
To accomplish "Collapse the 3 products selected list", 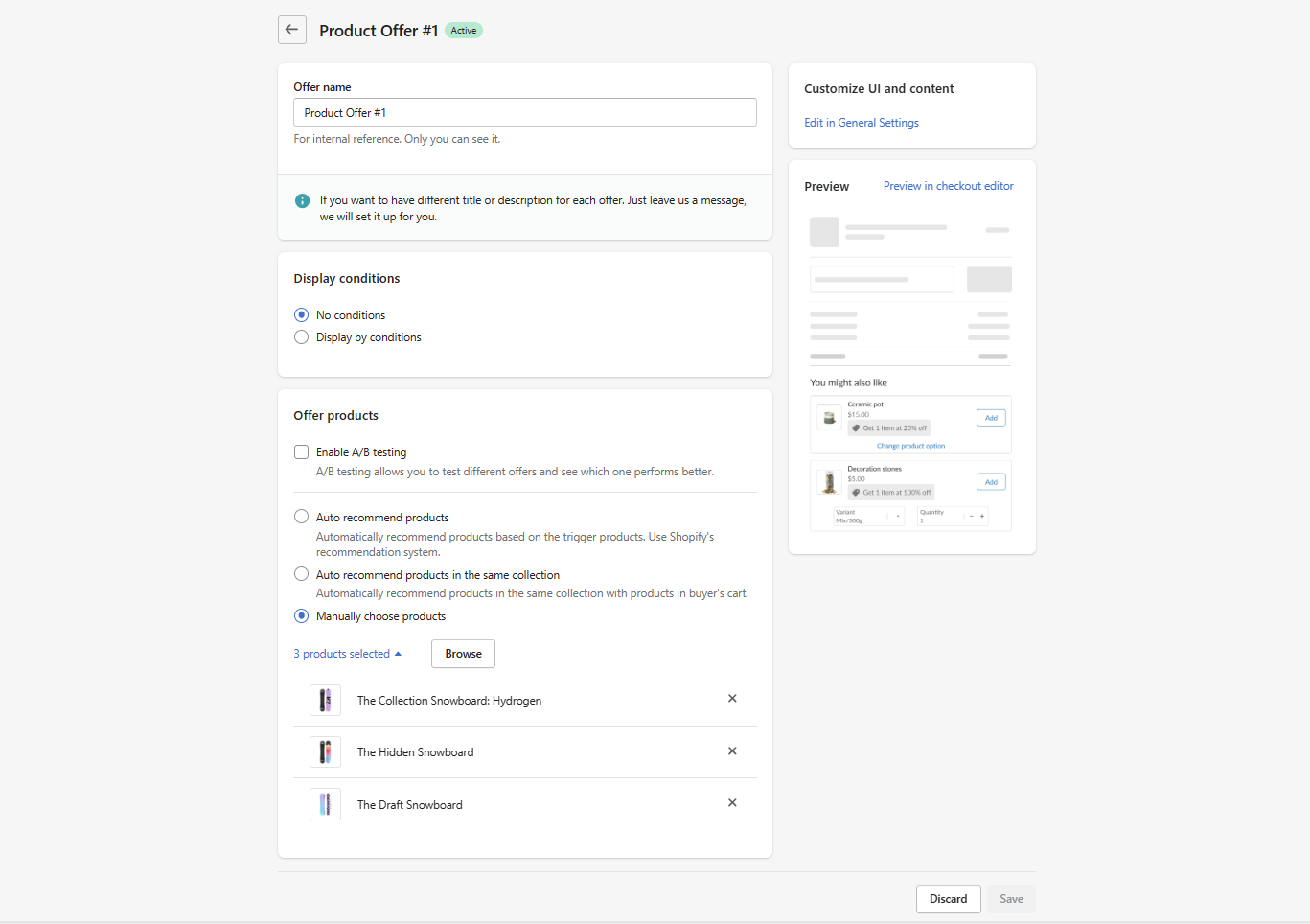I will click(x=348, y=654).
